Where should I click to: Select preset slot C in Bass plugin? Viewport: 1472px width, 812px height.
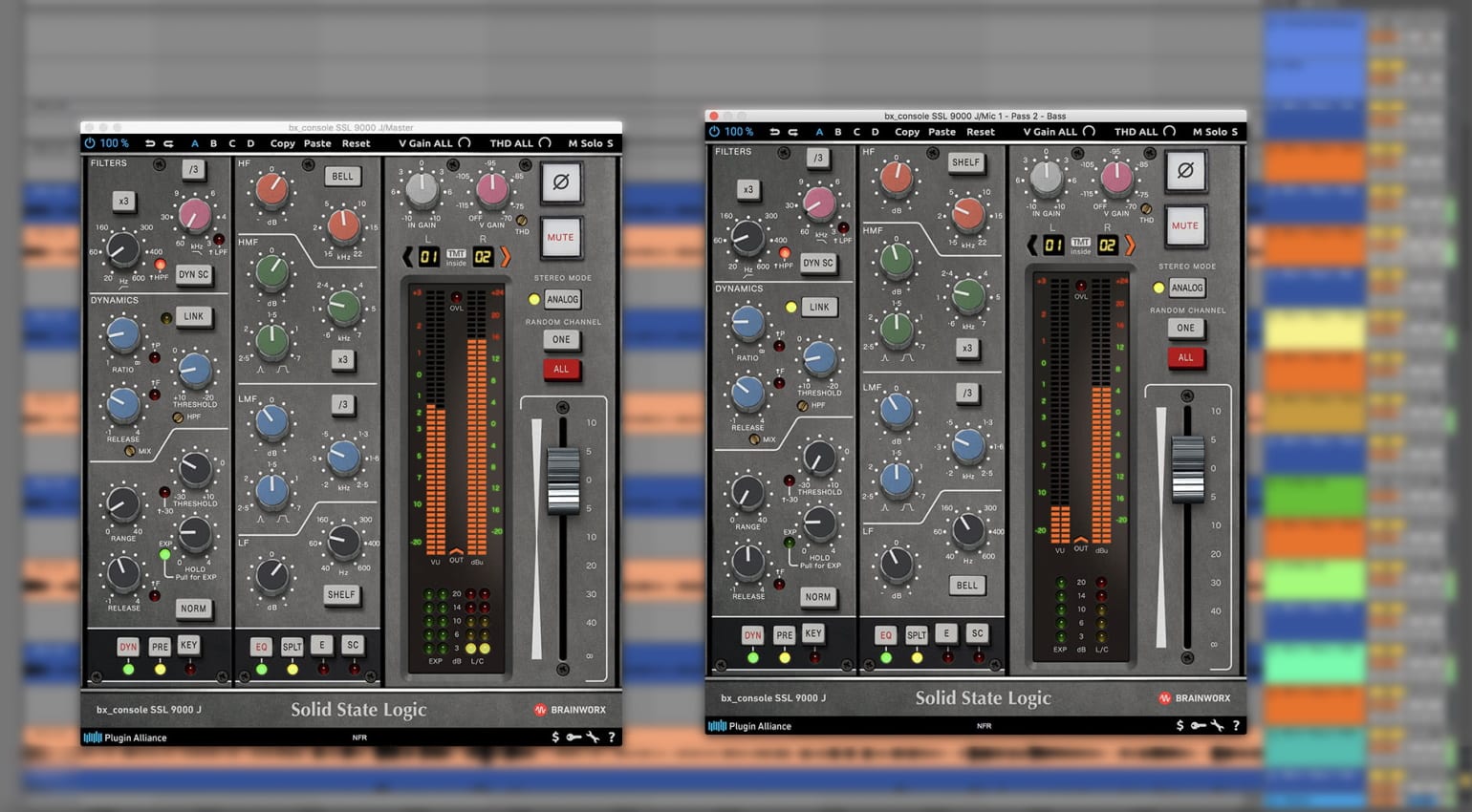(856, 132)
